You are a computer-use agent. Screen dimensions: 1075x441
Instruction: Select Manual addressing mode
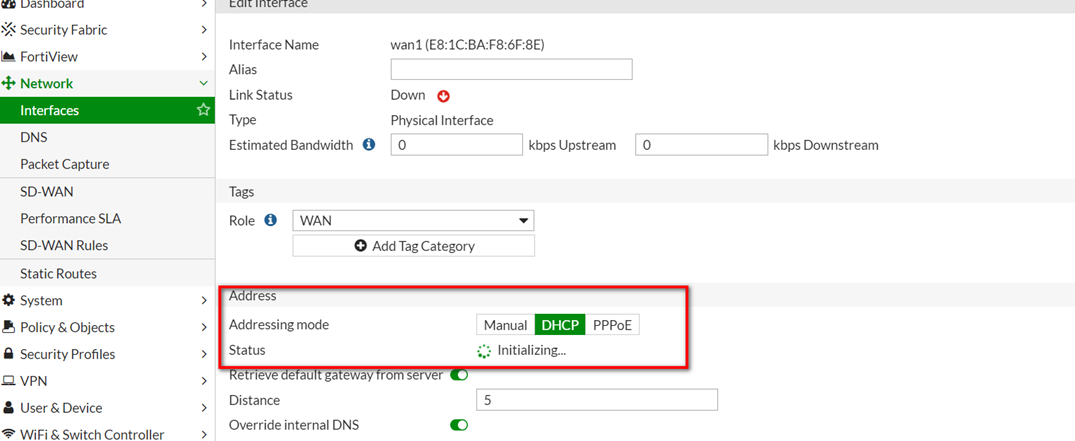(505, 325)
